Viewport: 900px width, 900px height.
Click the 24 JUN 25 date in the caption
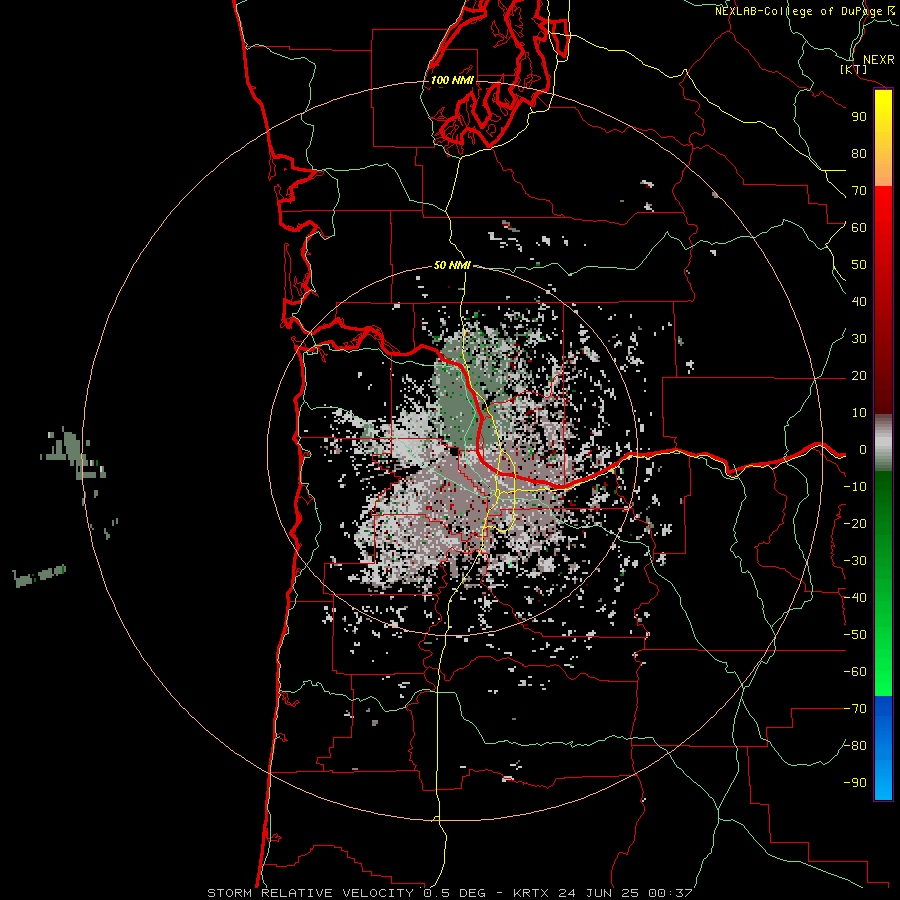pyautogui.click(x=597, y=893)
